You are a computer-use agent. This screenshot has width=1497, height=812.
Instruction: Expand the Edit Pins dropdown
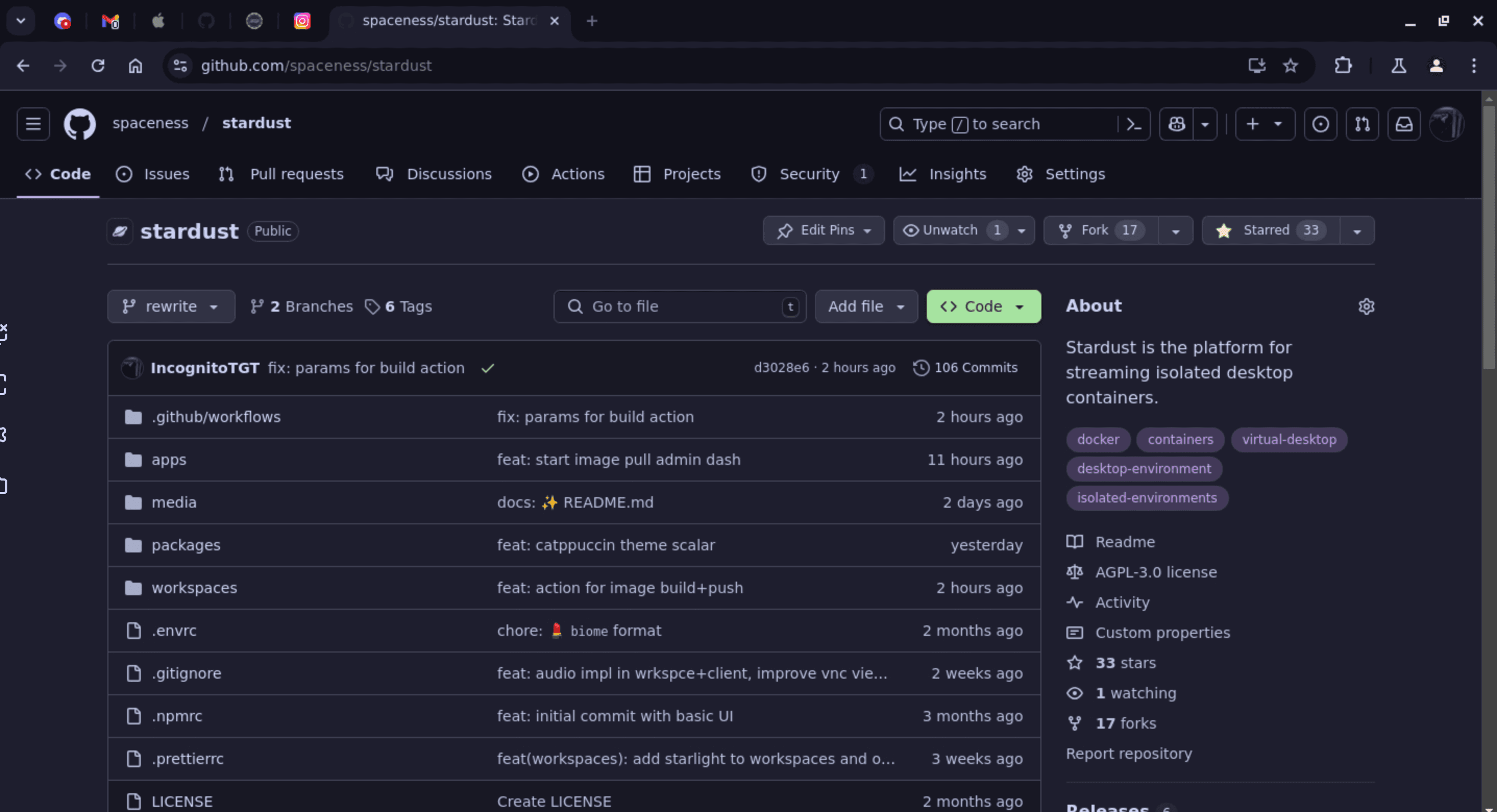pos(824,231)
